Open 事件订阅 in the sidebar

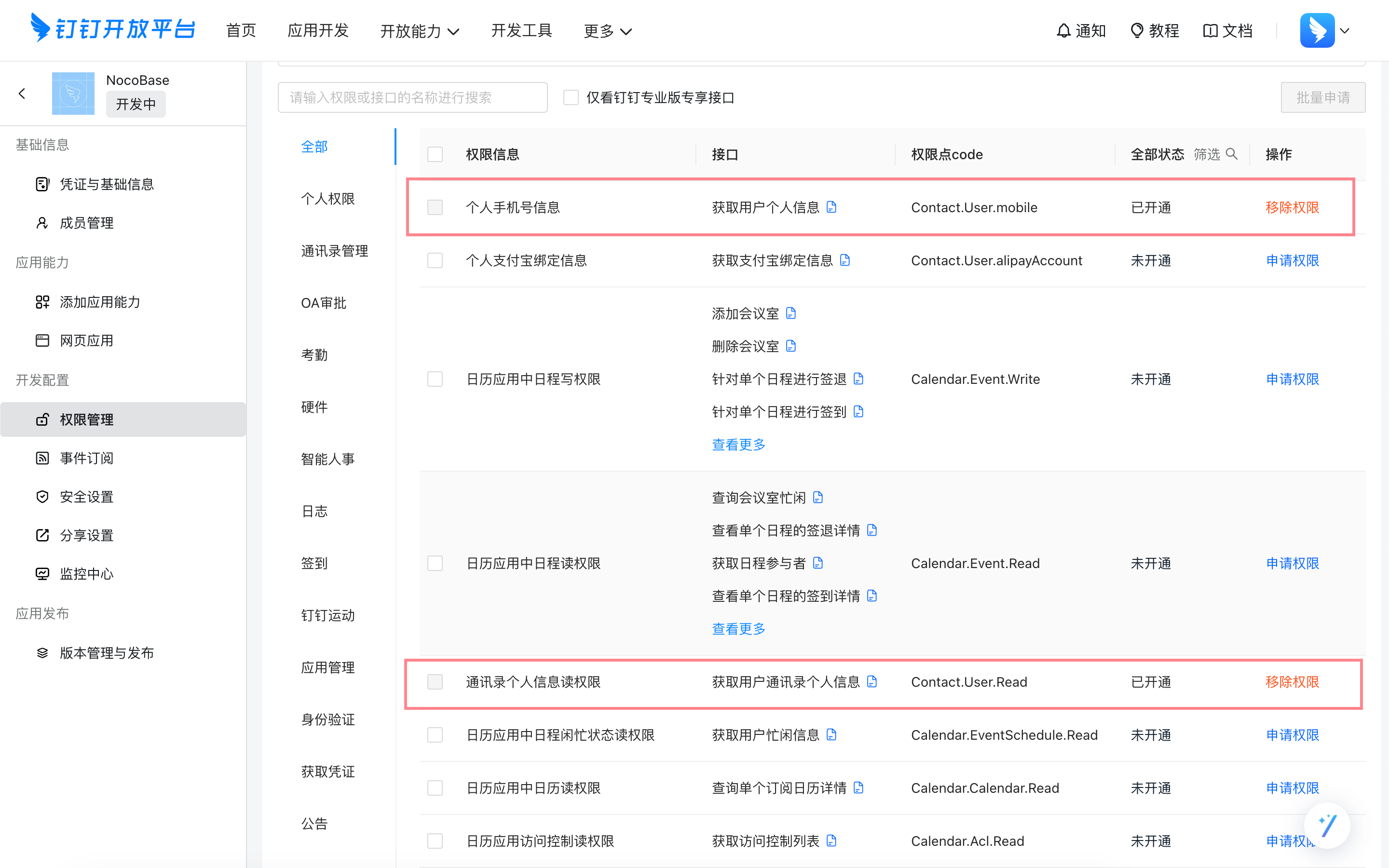(x=87, y=458)
